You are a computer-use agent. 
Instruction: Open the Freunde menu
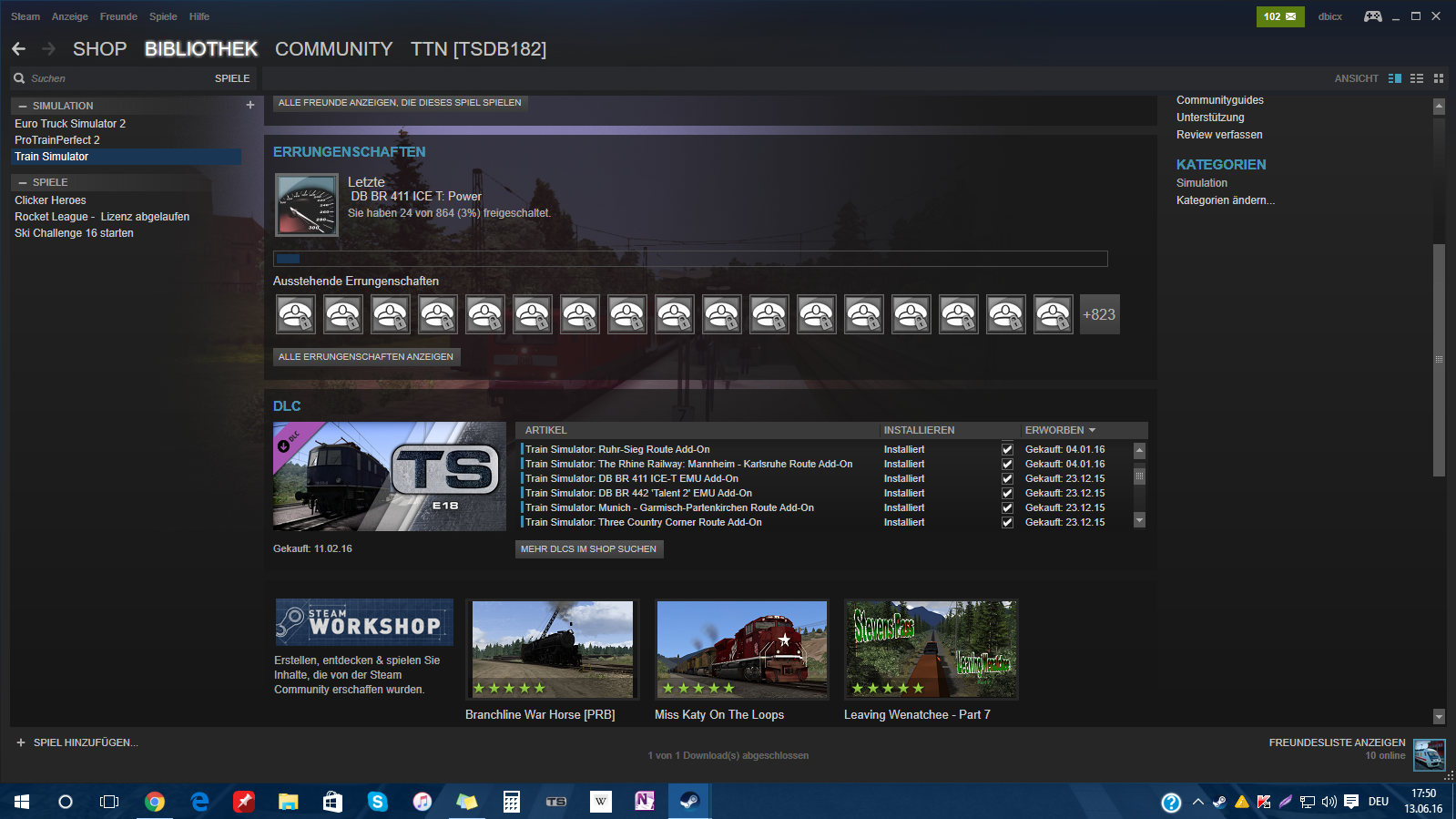pyautogui.click(x=118, y=16)
